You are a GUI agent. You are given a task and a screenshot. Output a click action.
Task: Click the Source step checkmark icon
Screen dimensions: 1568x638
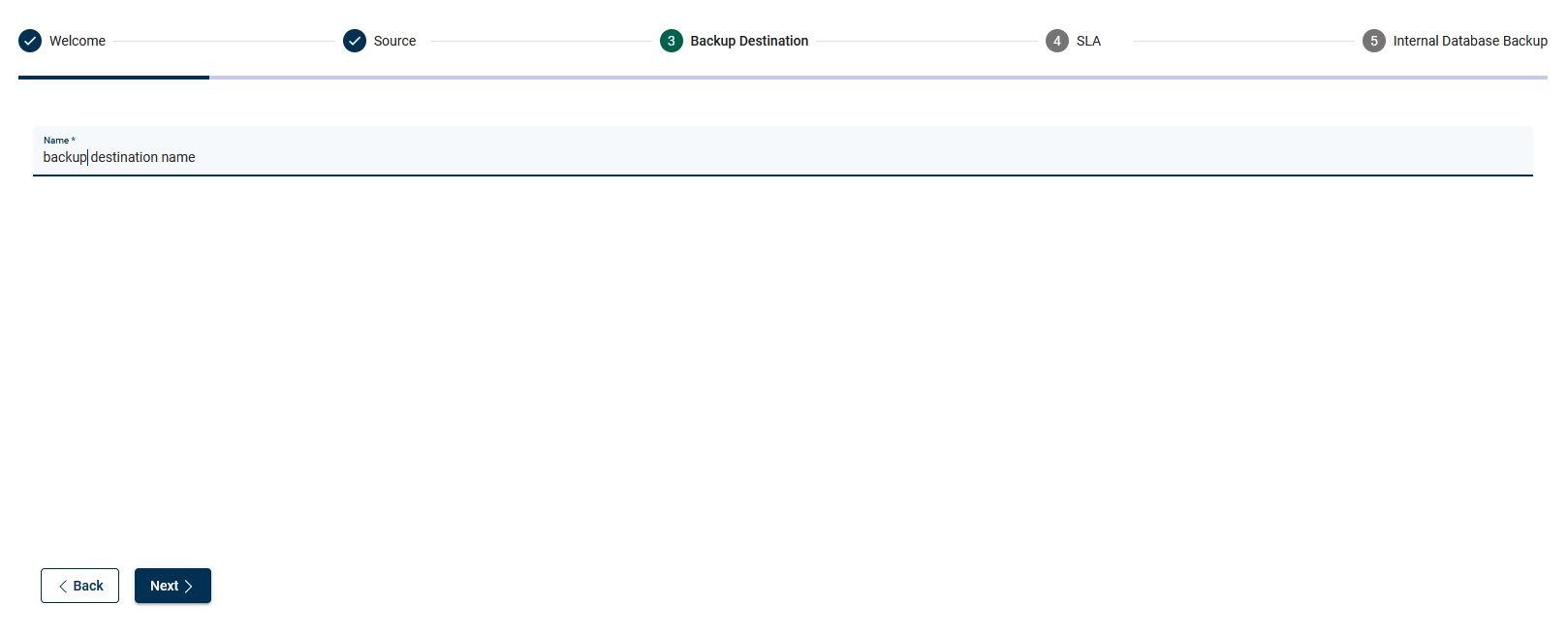point(355,41)
